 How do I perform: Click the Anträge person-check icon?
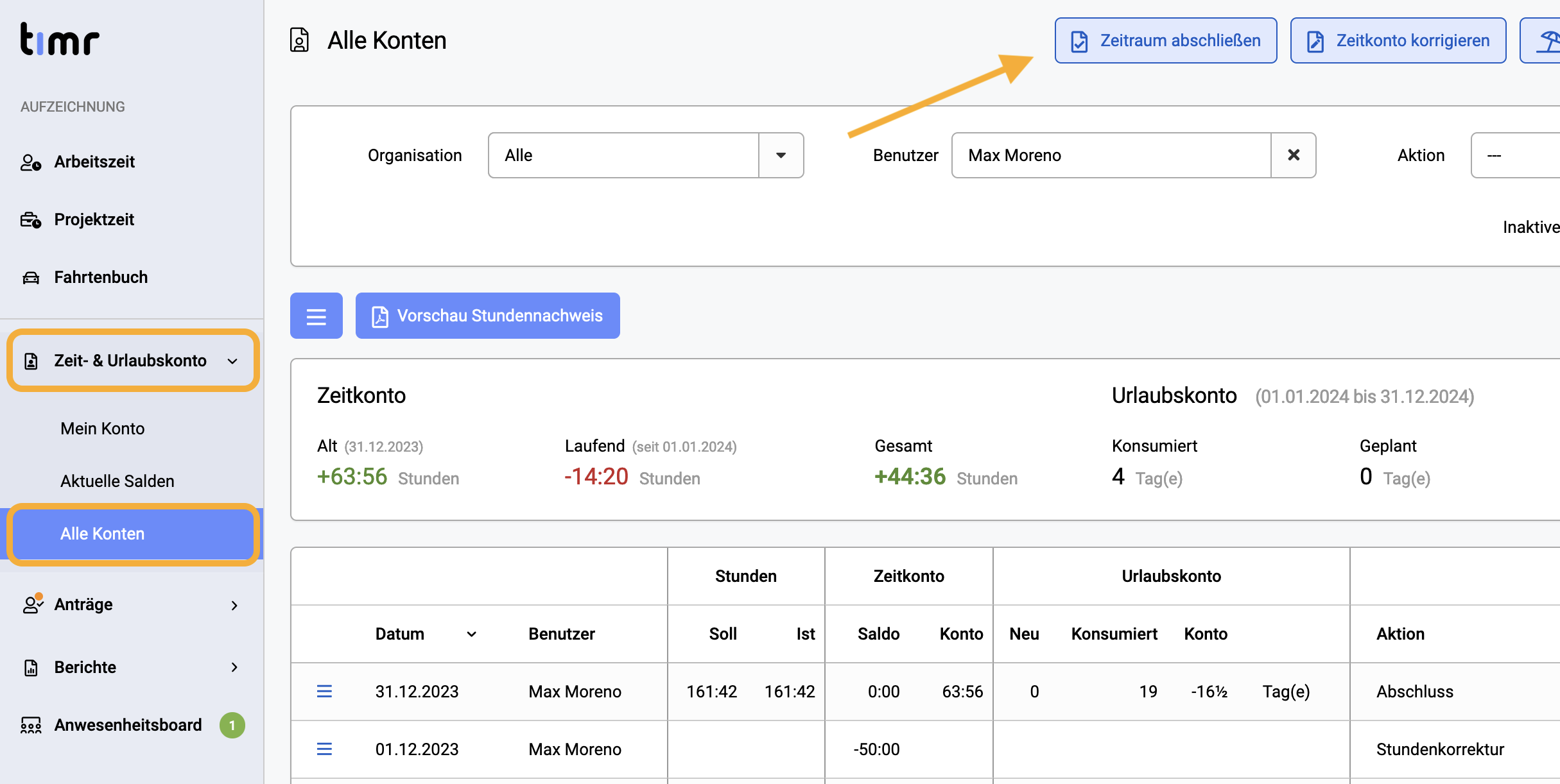(x=32, y=604)
